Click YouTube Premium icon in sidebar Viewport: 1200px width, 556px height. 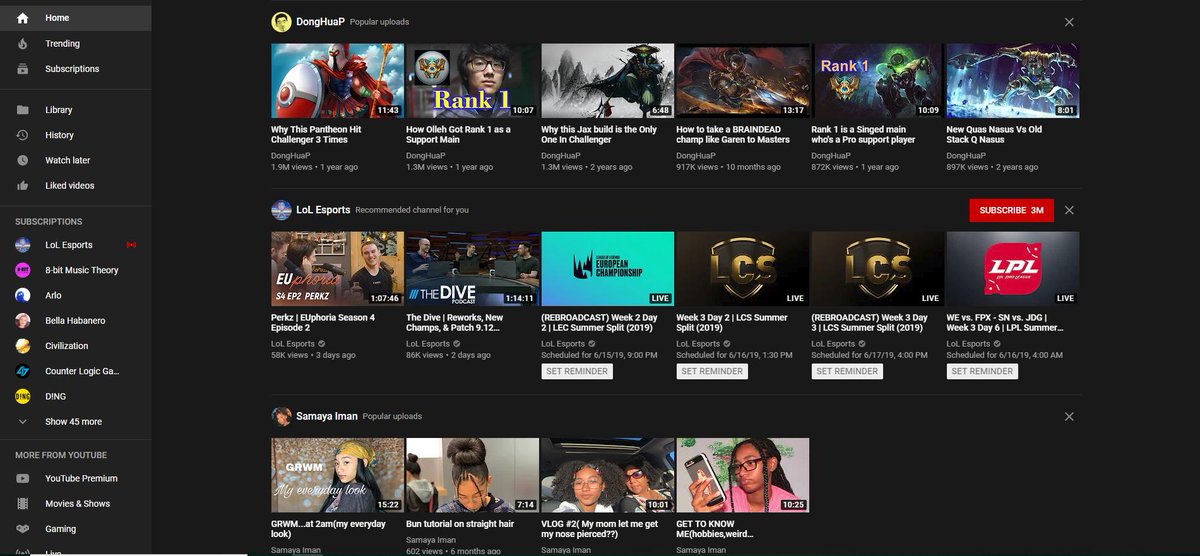click(x=22, y=479)
